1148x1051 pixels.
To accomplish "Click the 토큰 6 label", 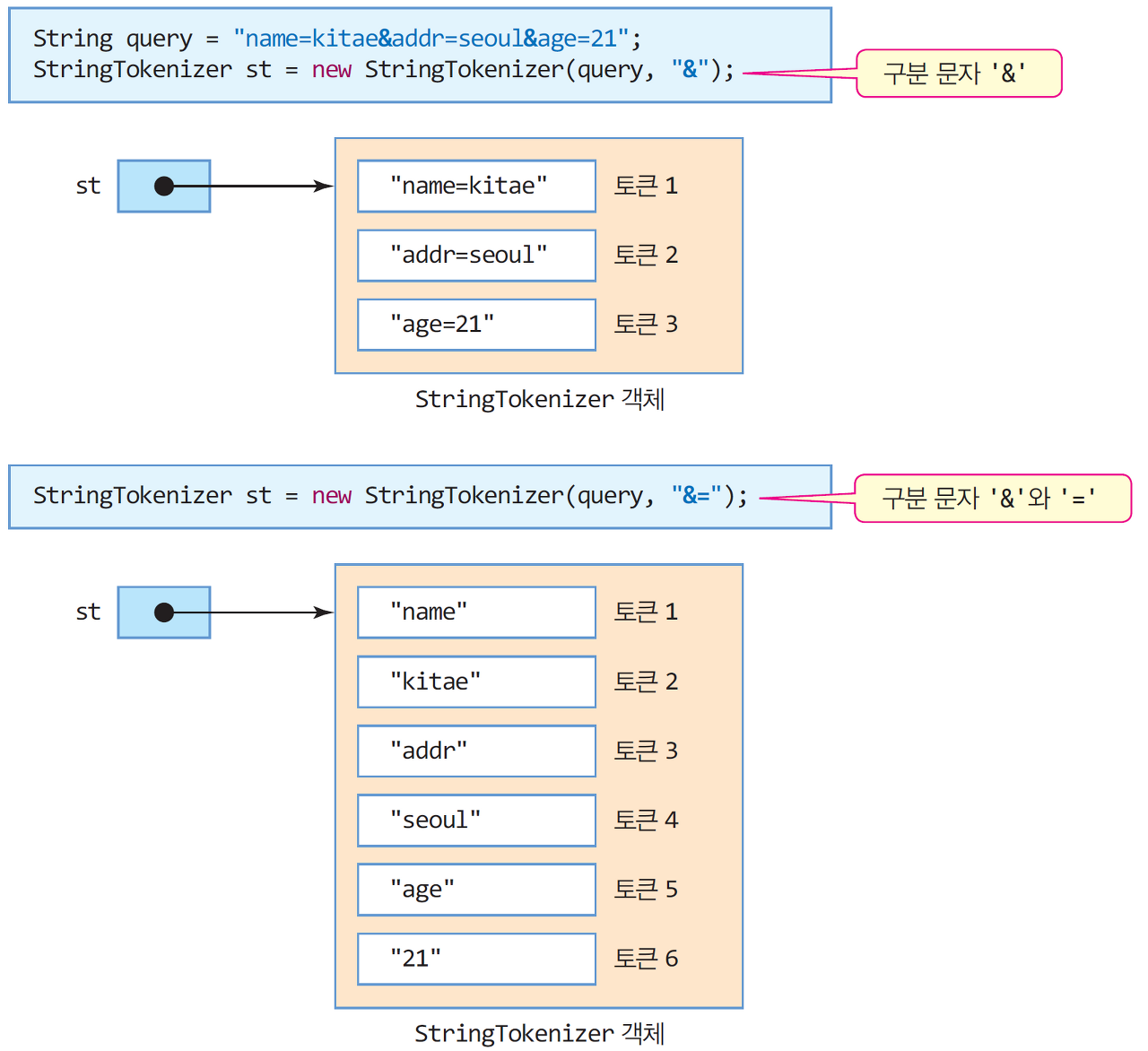I will (x=646, y=959).
